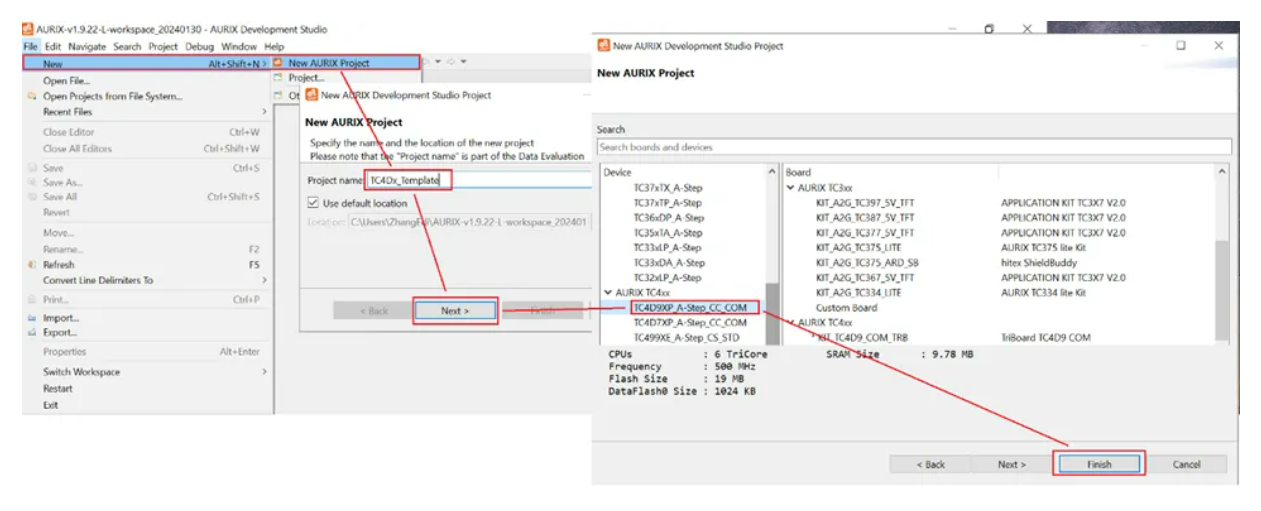Collapse the AURIX TC4xx device group
Image resolution: width=1261 pixels, height=511 pixels.
[607, 292]
